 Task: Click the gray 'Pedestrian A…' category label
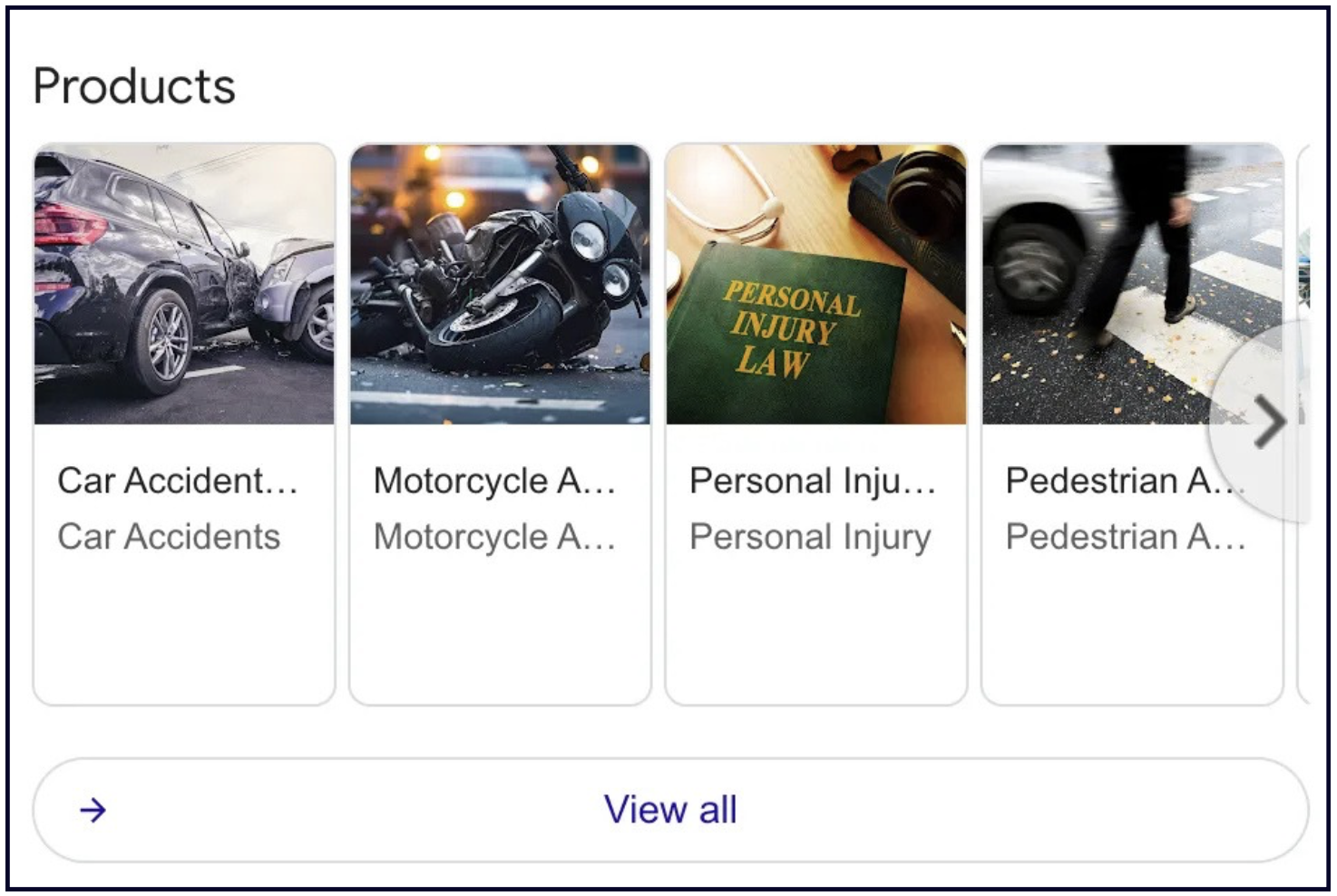(1126, 537)
